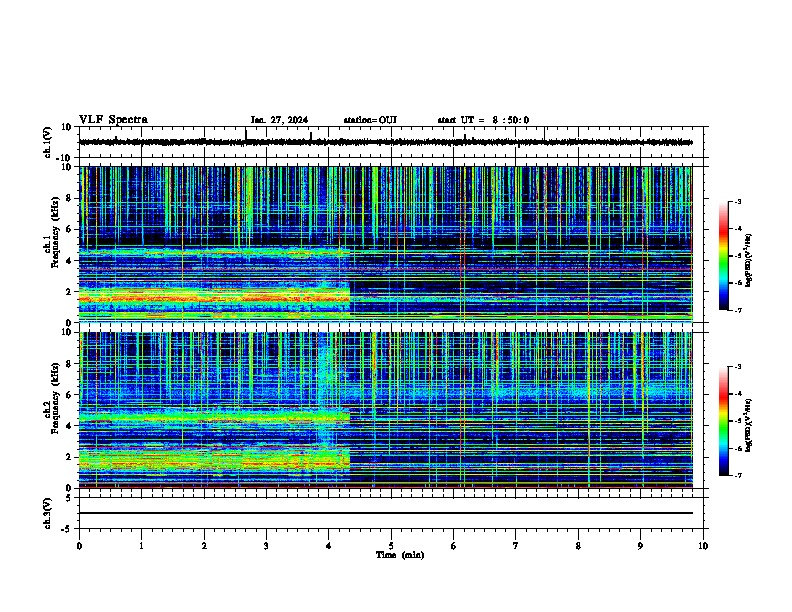
Task: Click the ch.1 PSD color scale bar
Action: pos(723,256)
